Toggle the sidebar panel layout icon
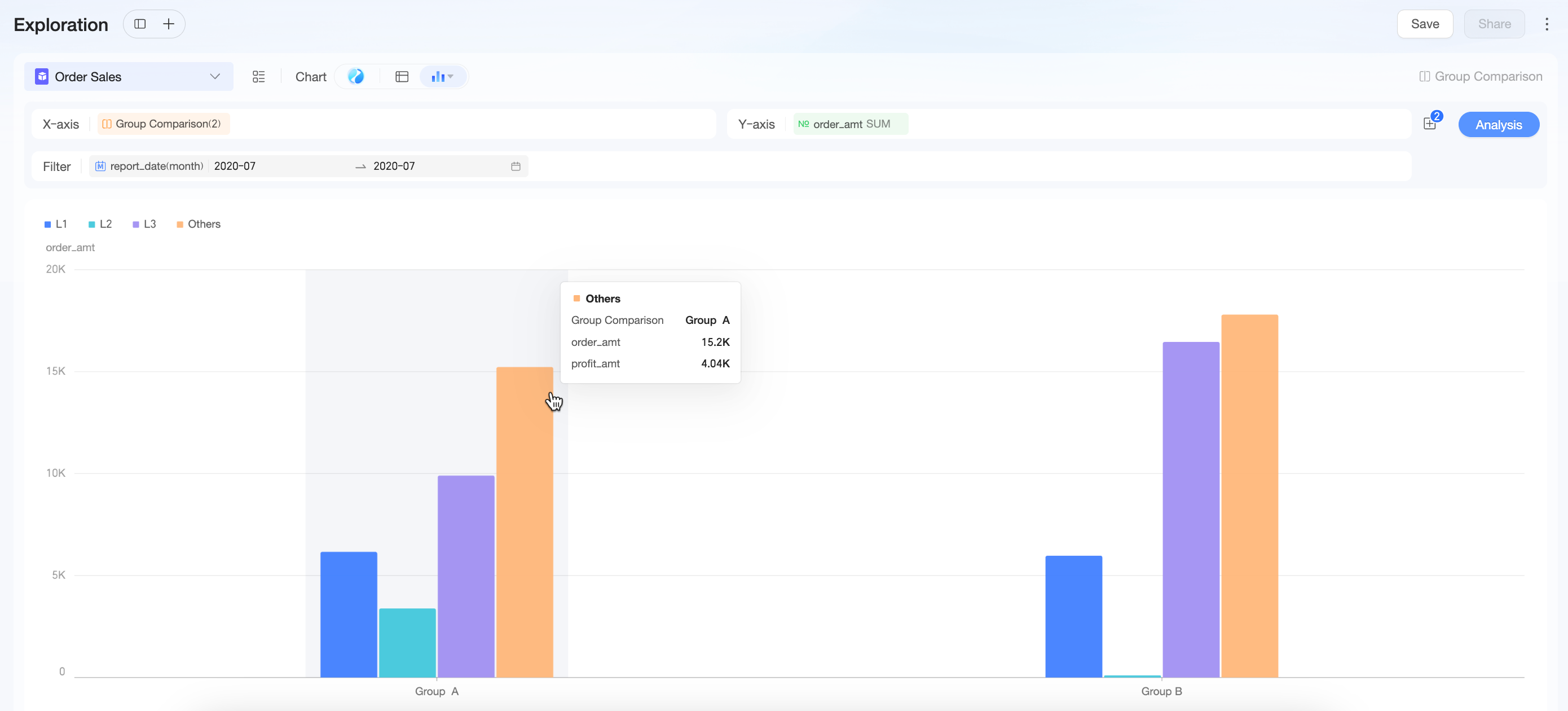Screen dimensions: 1568x711 [140, 24]
